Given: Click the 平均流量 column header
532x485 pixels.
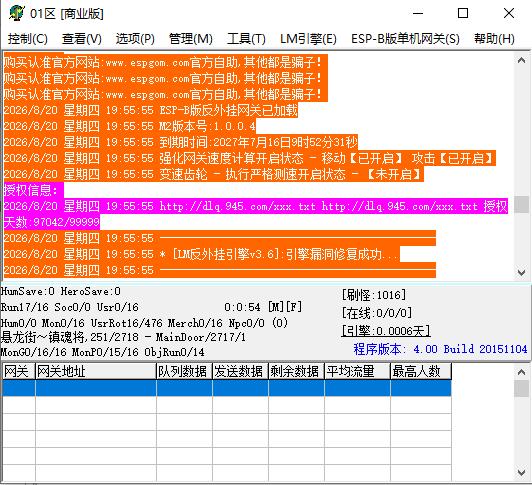Looking at the screenshot, I should point(357,371).
